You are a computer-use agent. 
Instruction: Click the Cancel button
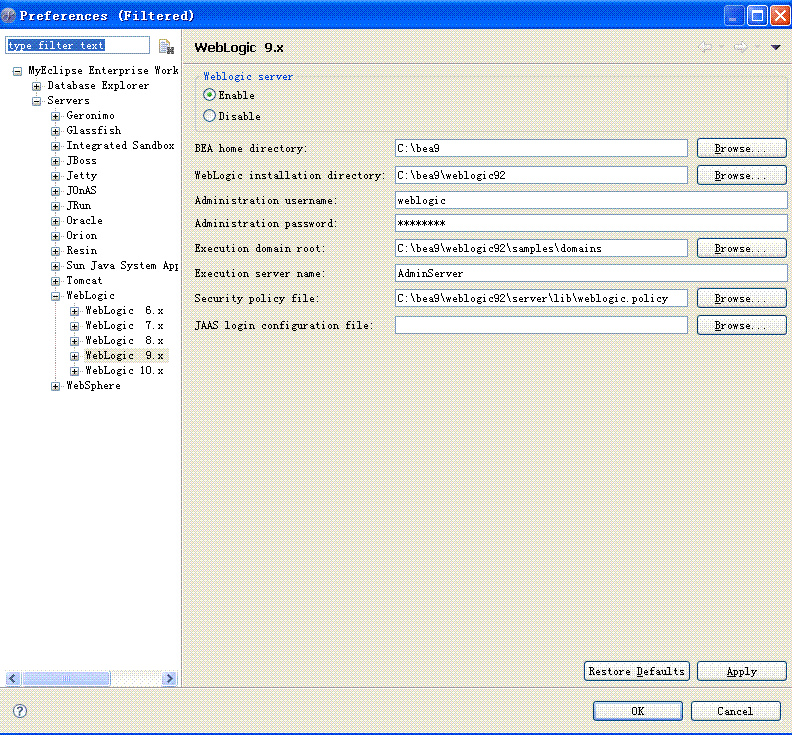(735, 711)
